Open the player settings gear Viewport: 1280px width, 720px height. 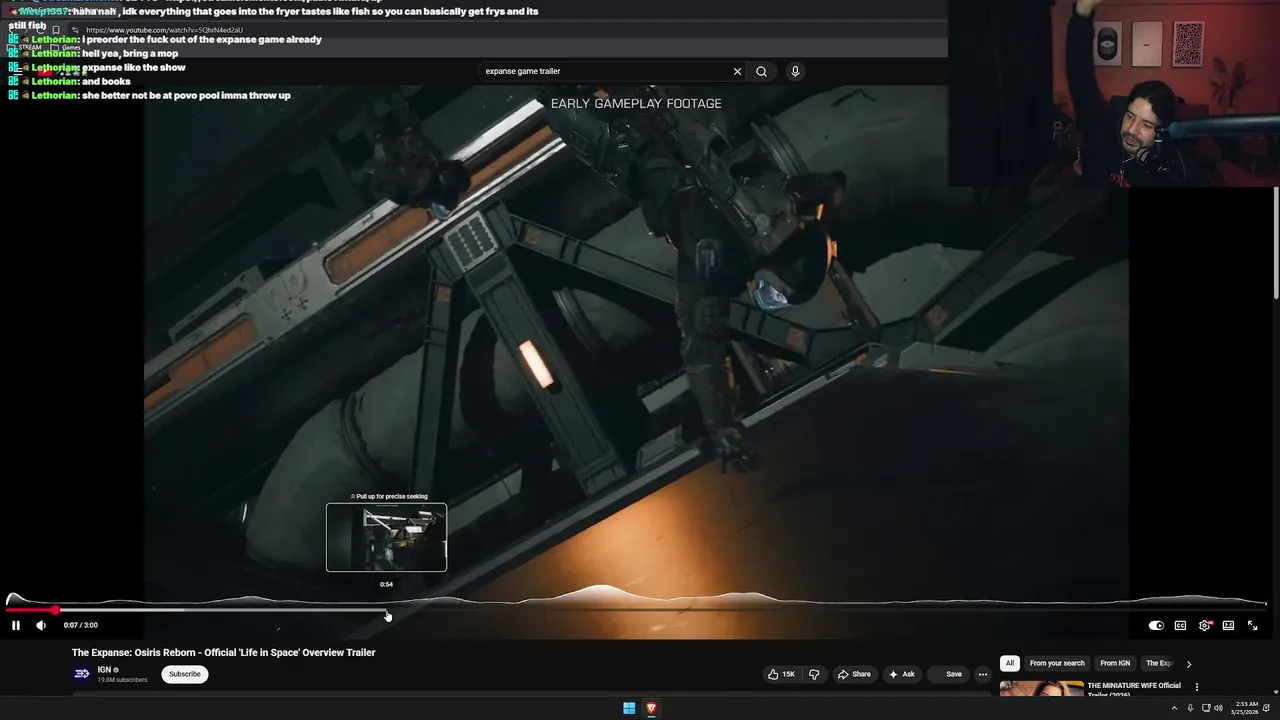tap(1205, 625)
